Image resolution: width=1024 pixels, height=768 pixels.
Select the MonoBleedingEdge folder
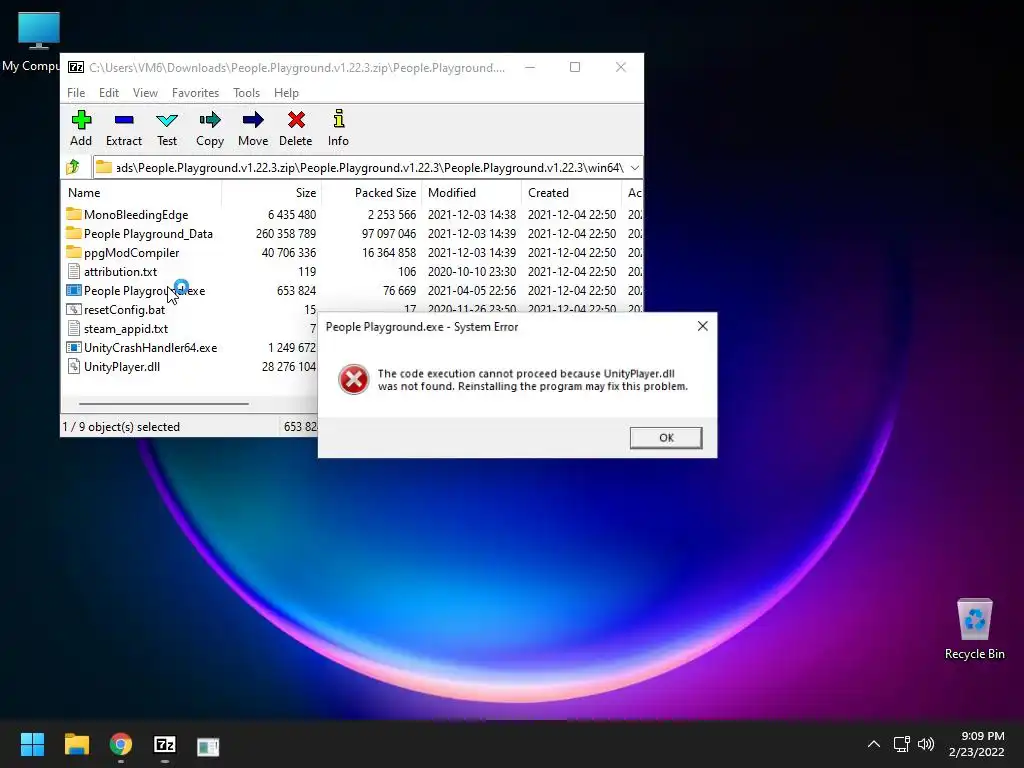click(x=136, y=215)
